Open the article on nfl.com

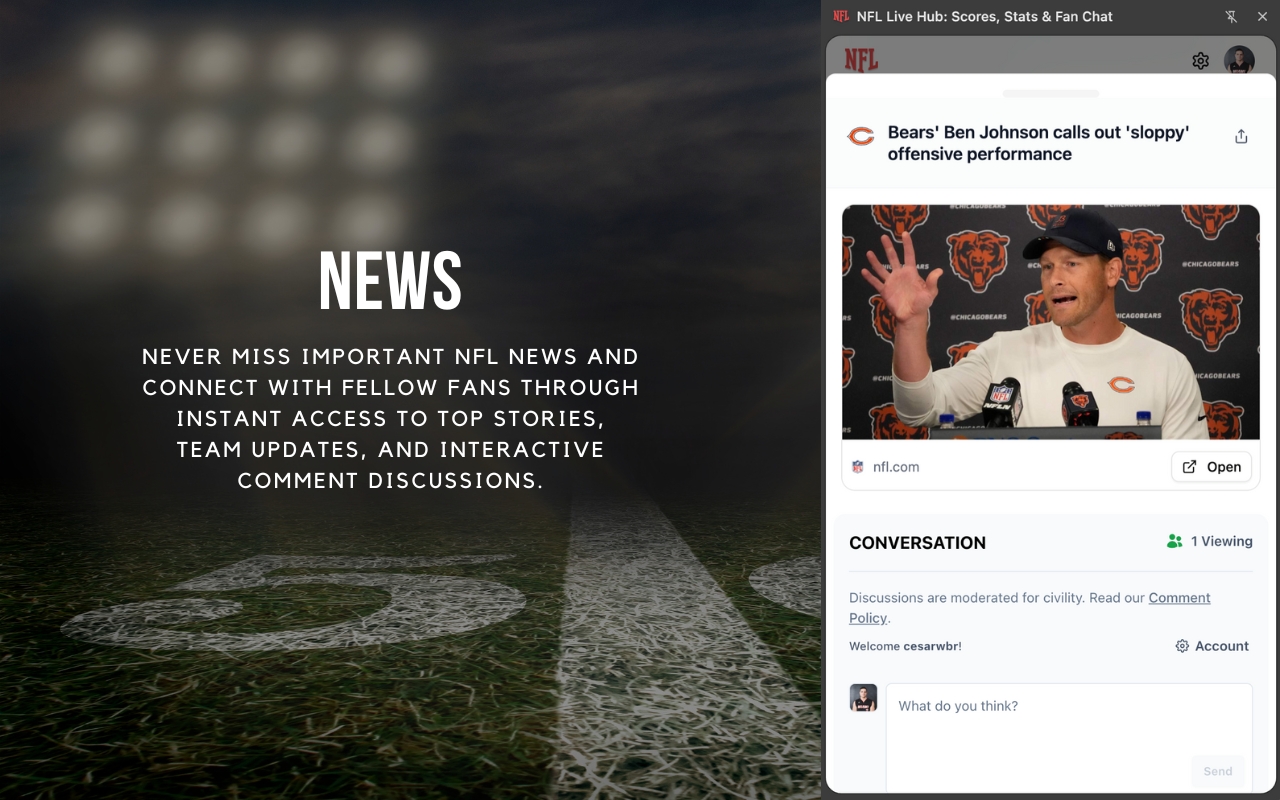click(x=1211, y=466)
